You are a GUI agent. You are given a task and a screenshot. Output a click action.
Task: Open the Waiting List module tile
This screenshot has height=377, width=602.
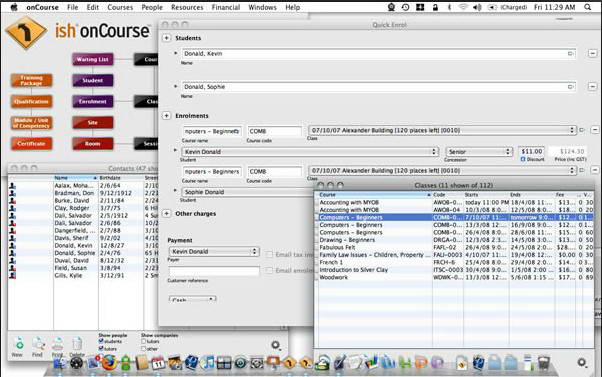[93, 59]
